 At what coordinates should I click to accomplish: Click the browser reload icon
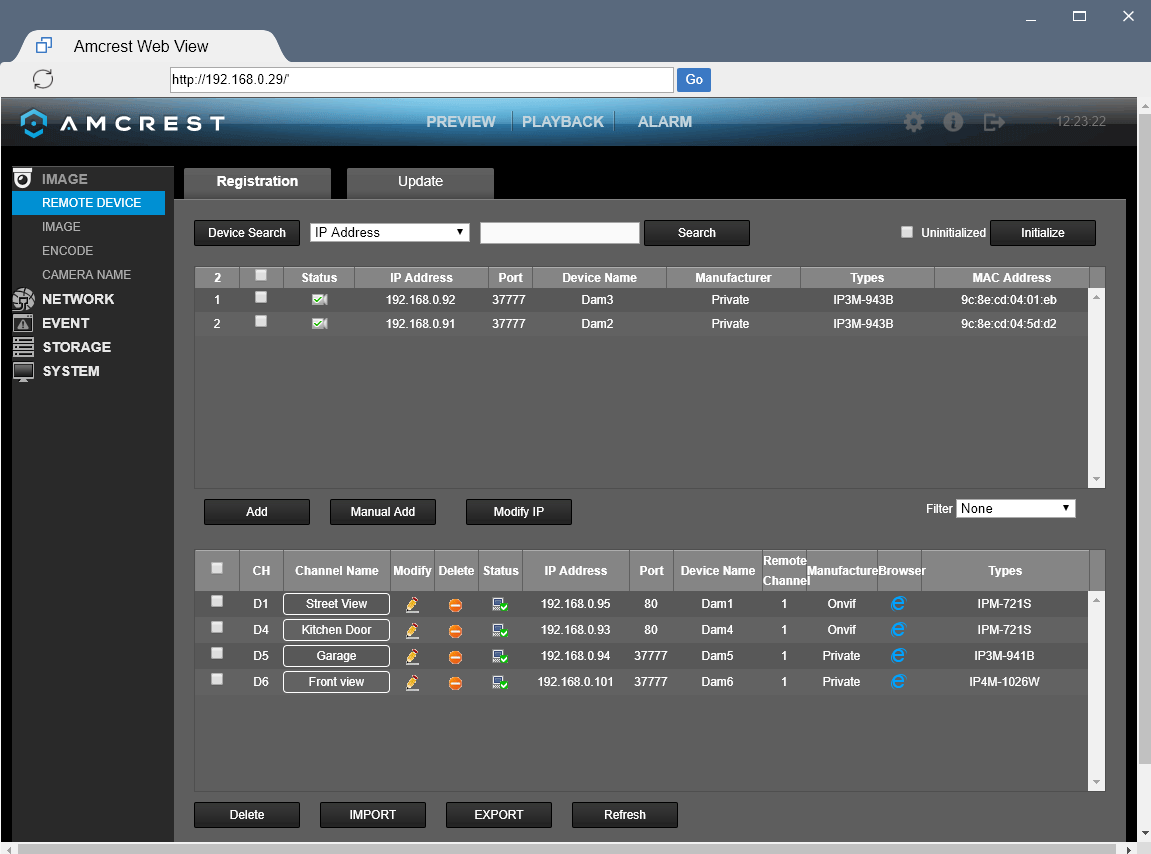[x=43, y=79]
